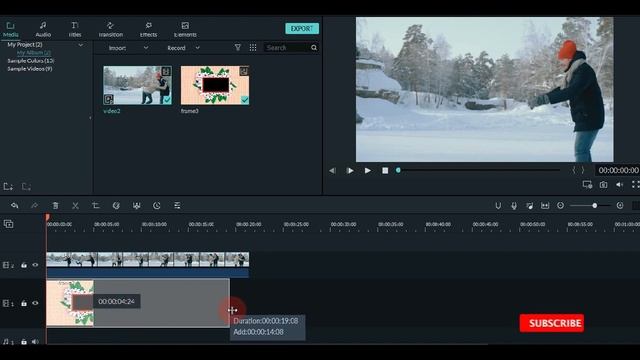Open the Duration timer icon
This screenshot has height=360, width=640.
point(157,205)
